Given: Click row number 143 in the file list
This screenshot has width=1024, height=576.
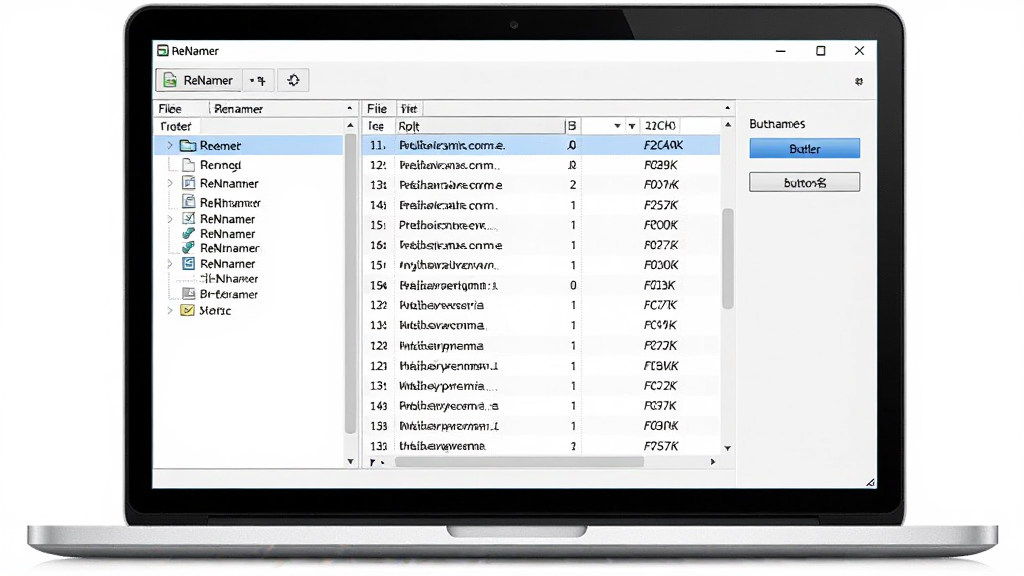Looking at the screenshot, I should point(379,406).
